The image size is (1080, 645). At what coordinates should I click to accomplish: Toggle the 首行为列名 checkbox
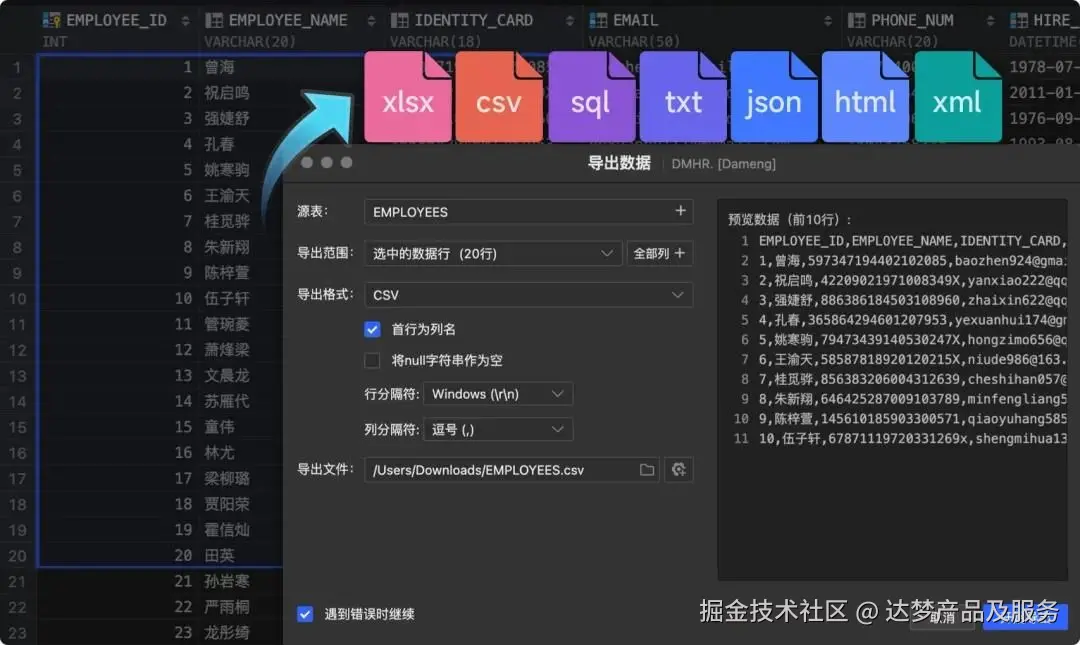coord(372,329)
